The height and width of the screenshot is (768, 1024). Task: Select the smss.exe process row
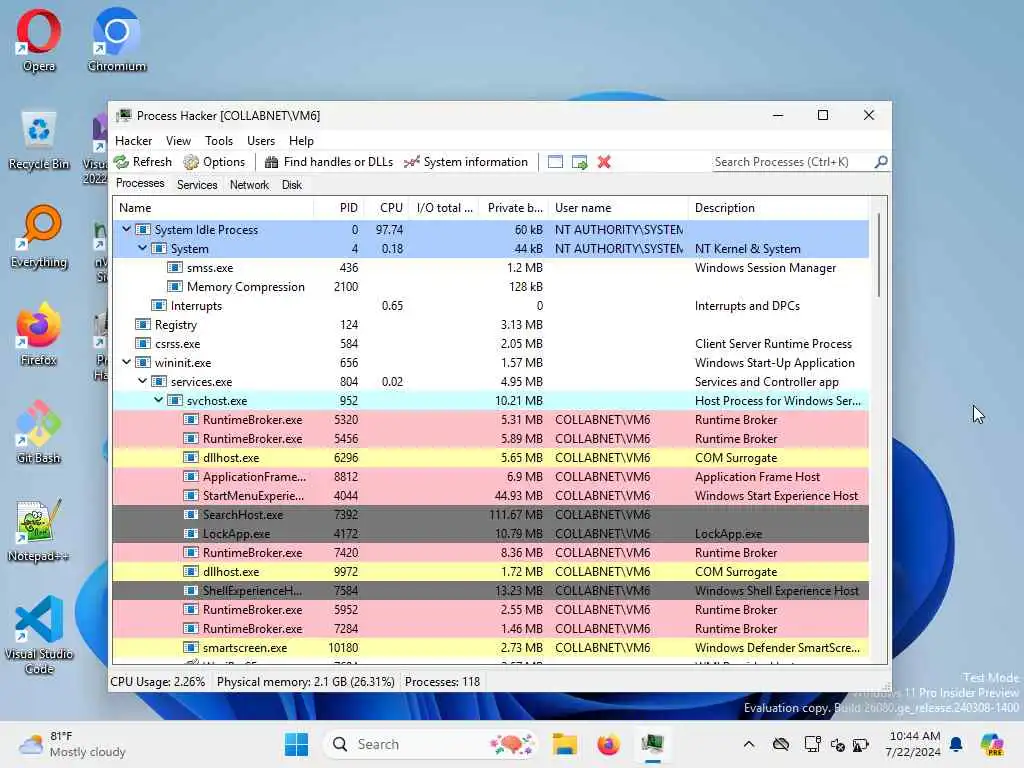click(x=490, y=268)
